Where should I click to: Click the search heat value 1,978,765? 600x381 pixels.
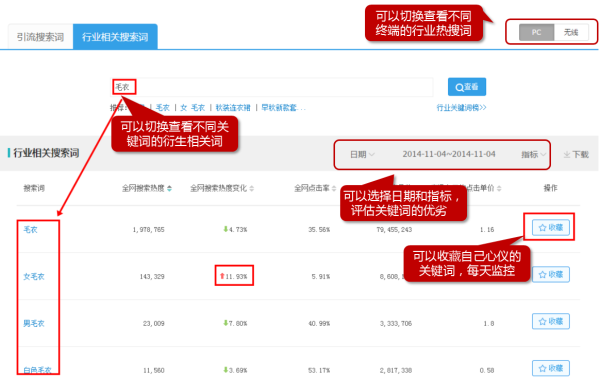[148, 230]
